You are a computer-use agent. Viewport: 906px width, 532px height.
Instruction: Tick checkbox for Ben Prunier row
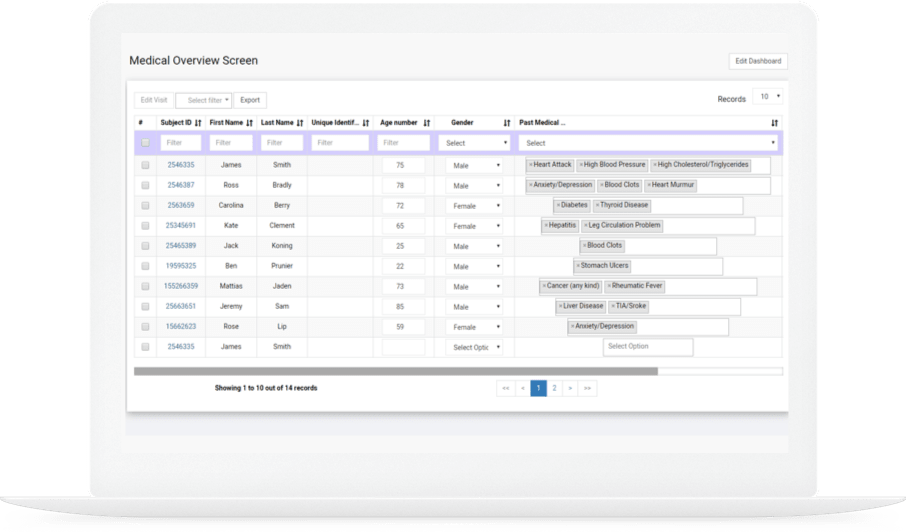click(x=146, y=266)
